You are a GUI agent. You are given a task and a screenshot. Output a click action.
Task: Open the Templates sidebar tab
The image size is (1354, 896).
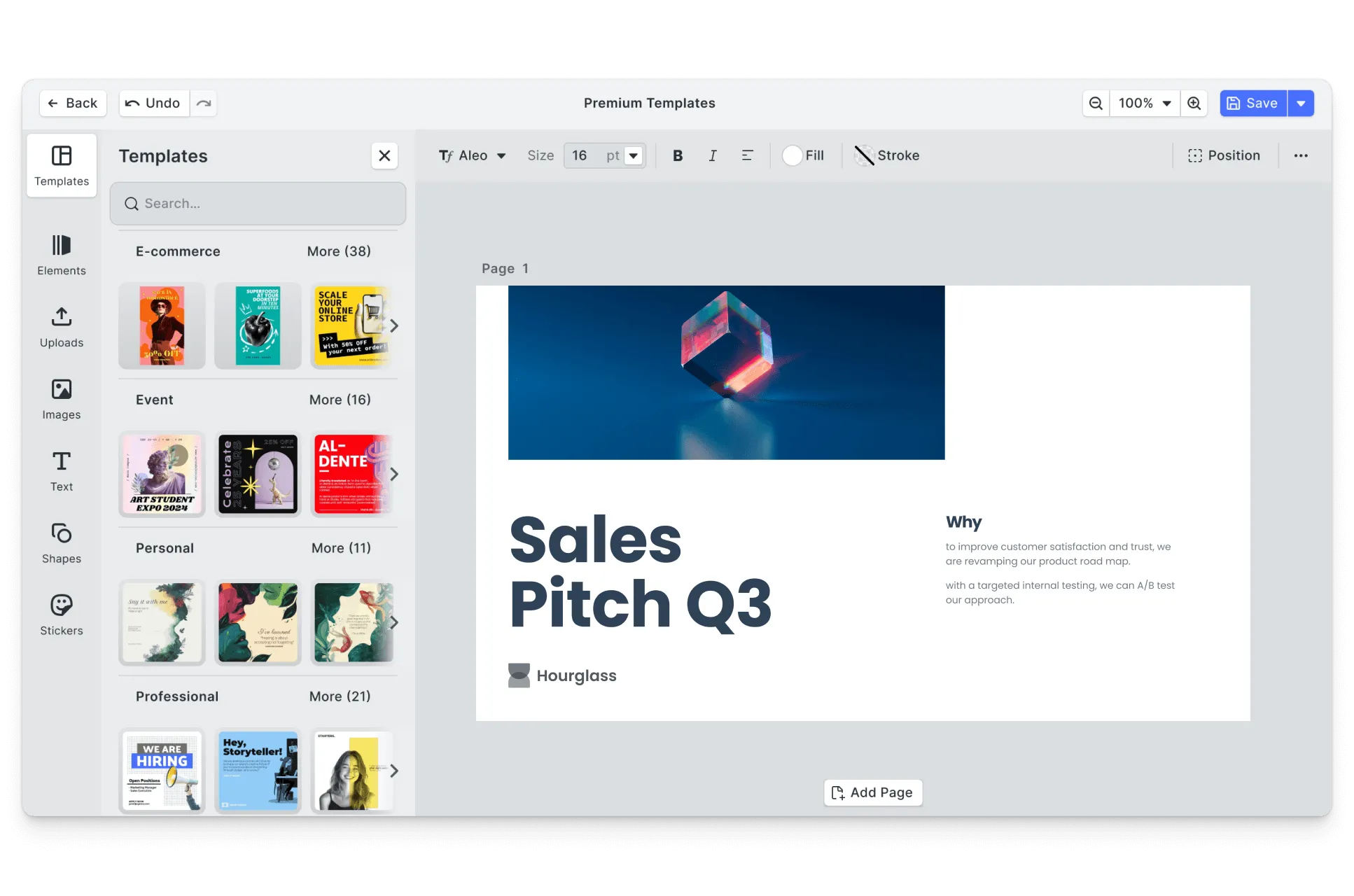62,166
